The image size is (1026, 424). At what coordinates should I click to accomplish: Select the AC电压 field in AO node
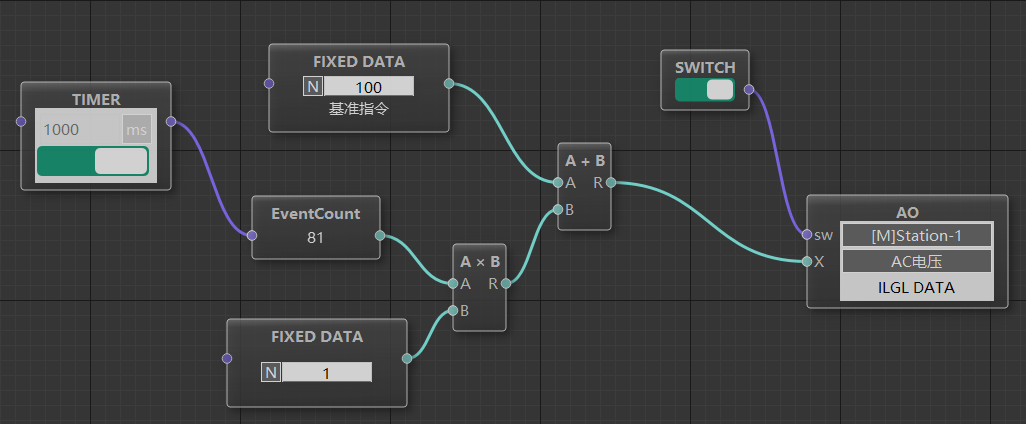916,262
